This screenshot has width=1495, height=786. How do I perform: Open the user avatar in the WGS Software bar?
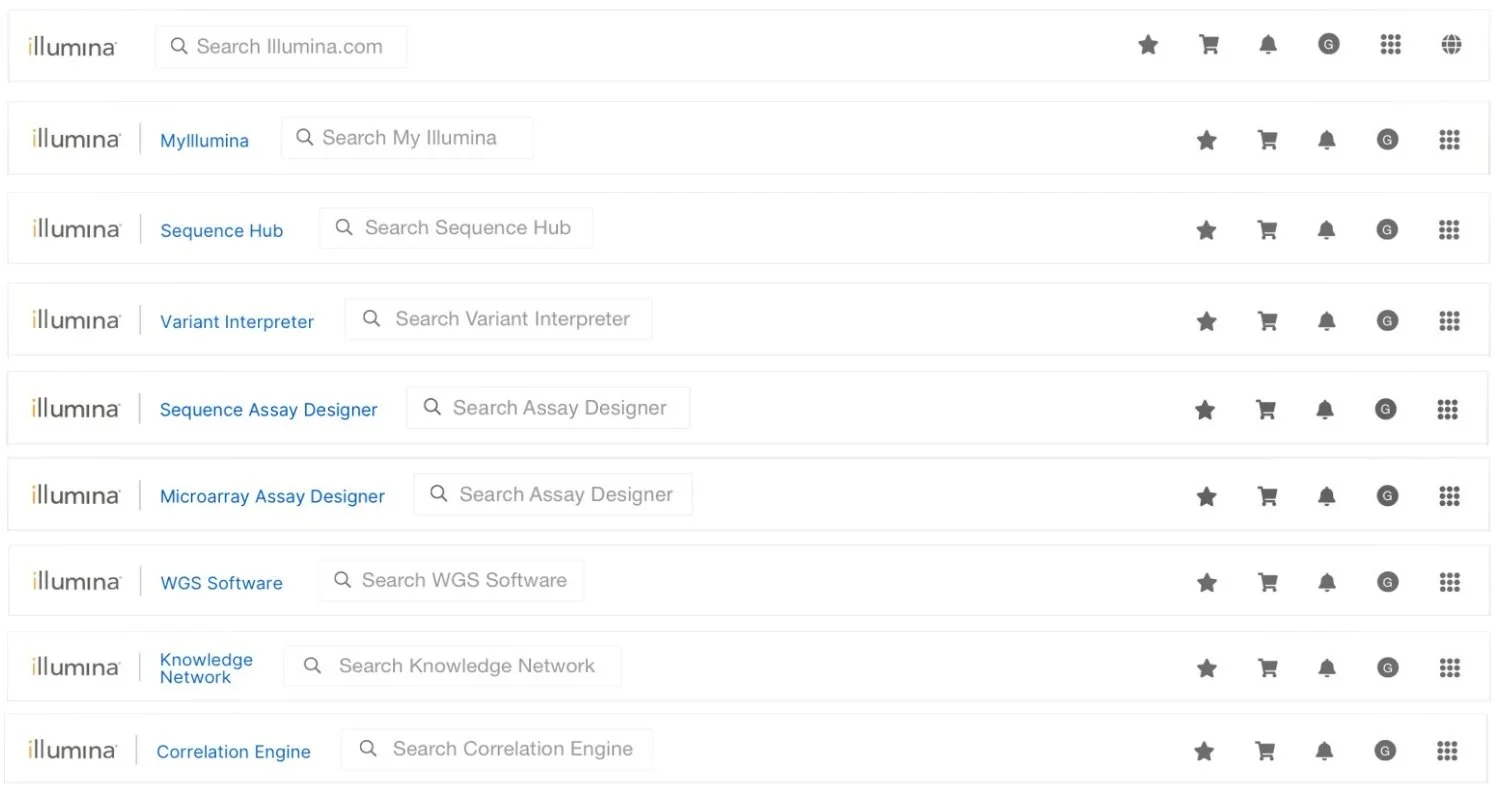pyautogui.click(x=1387, y=582)
